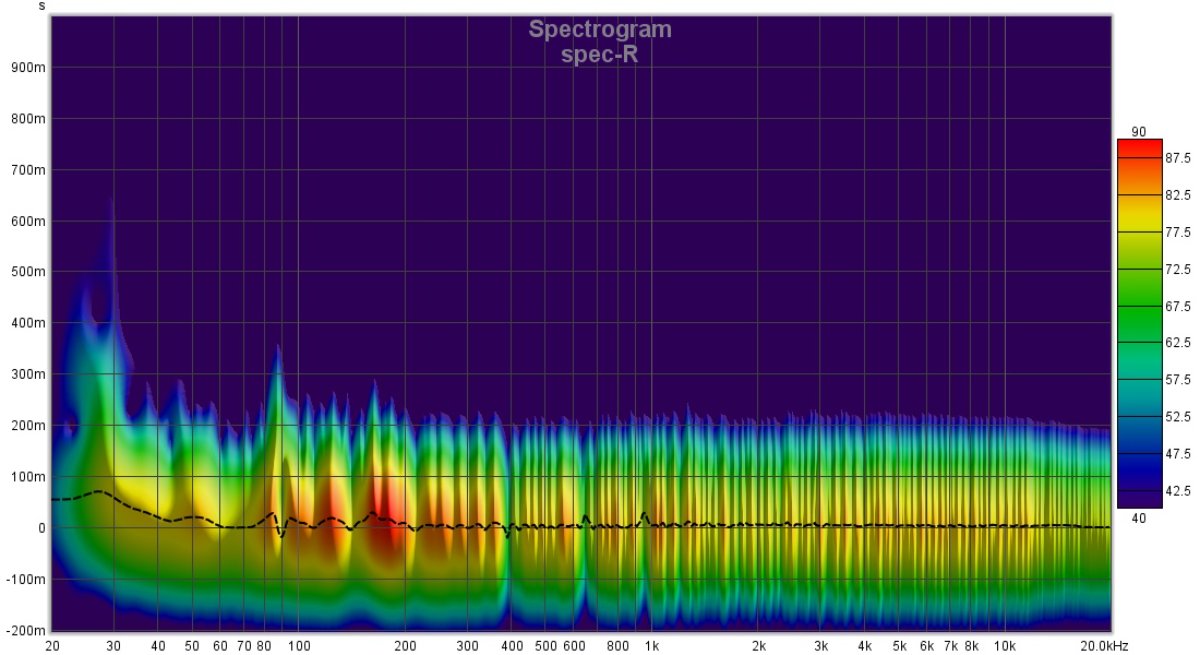The width and height of the screenshot is (1200, 655).
Task: Click the 0 label on time axis
Action: coord(39,528)
